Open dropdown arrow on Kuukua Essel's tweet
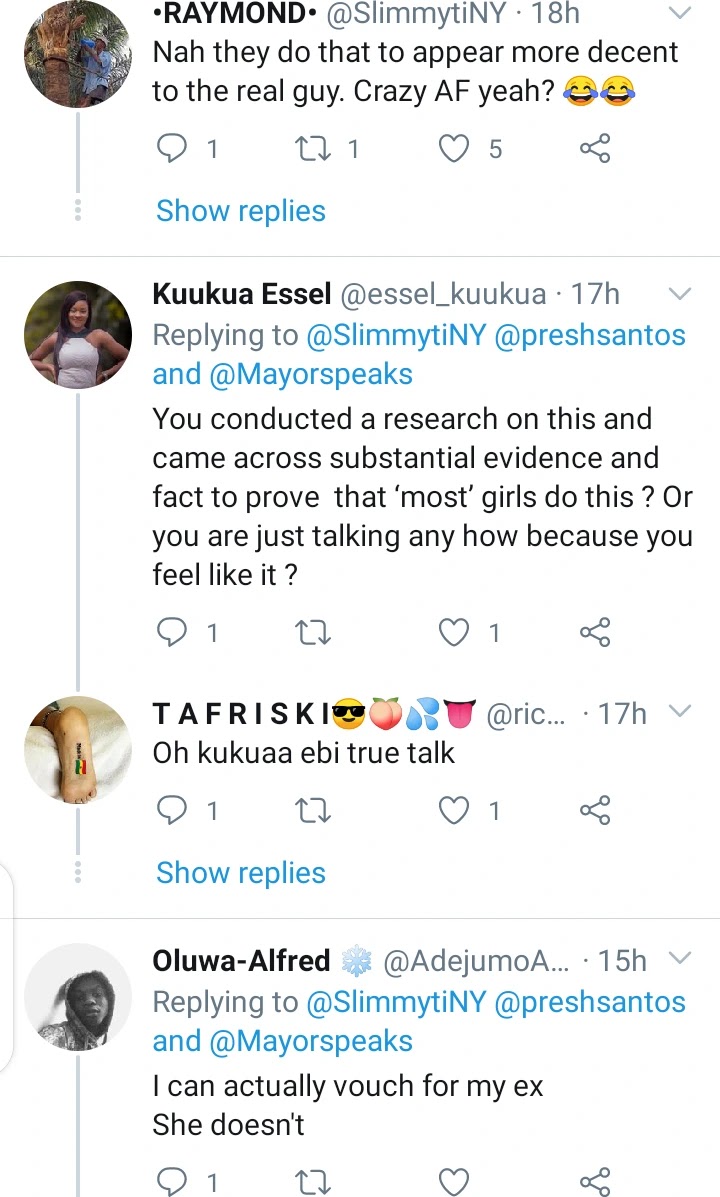 pyautogui.click(x=679, y=294)
